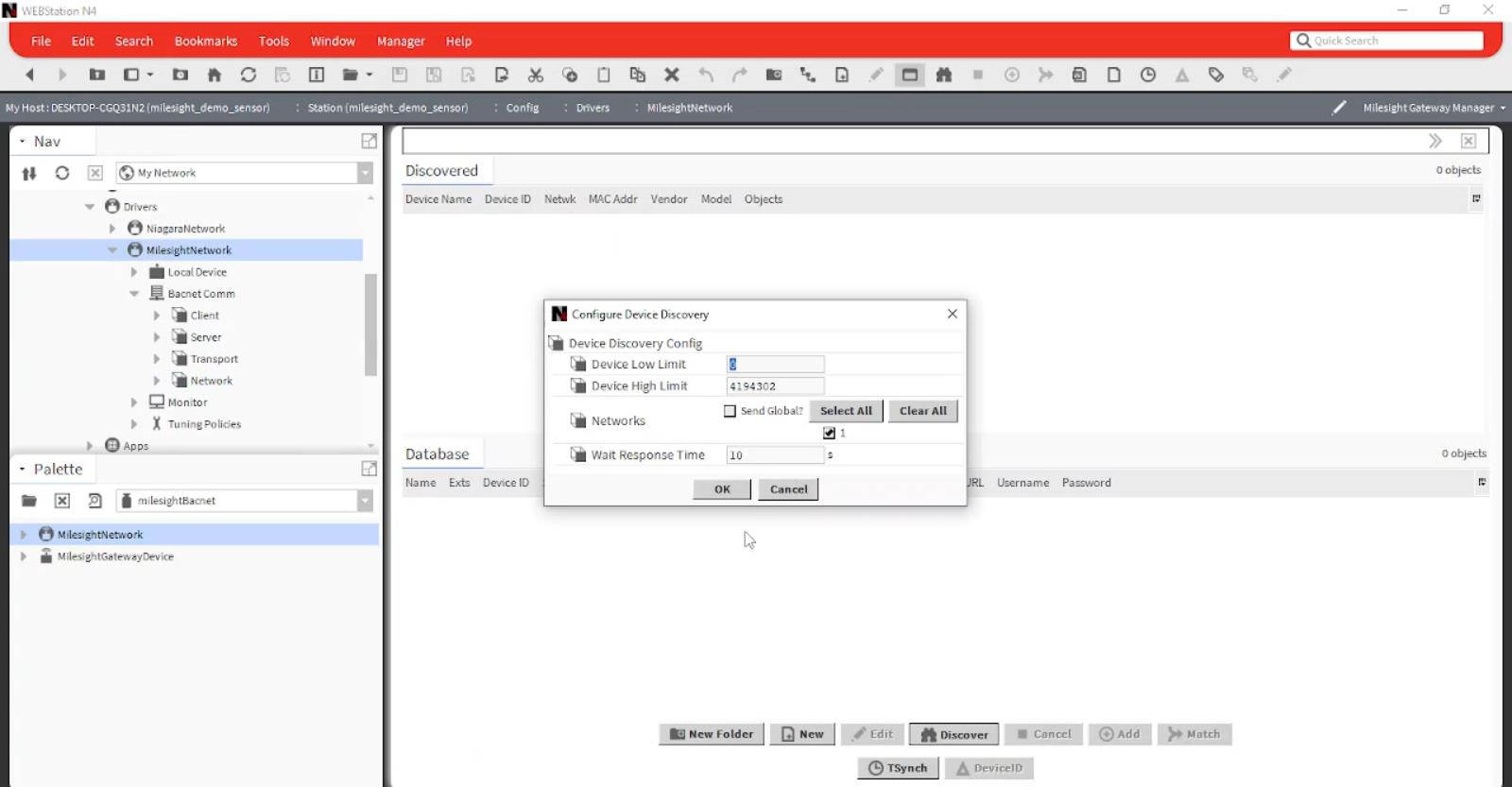Viewport: 1512px width, 787px height.
Task: Click the Drivers breadcrumb in the path bar
Action: click(x=593, y=108)
